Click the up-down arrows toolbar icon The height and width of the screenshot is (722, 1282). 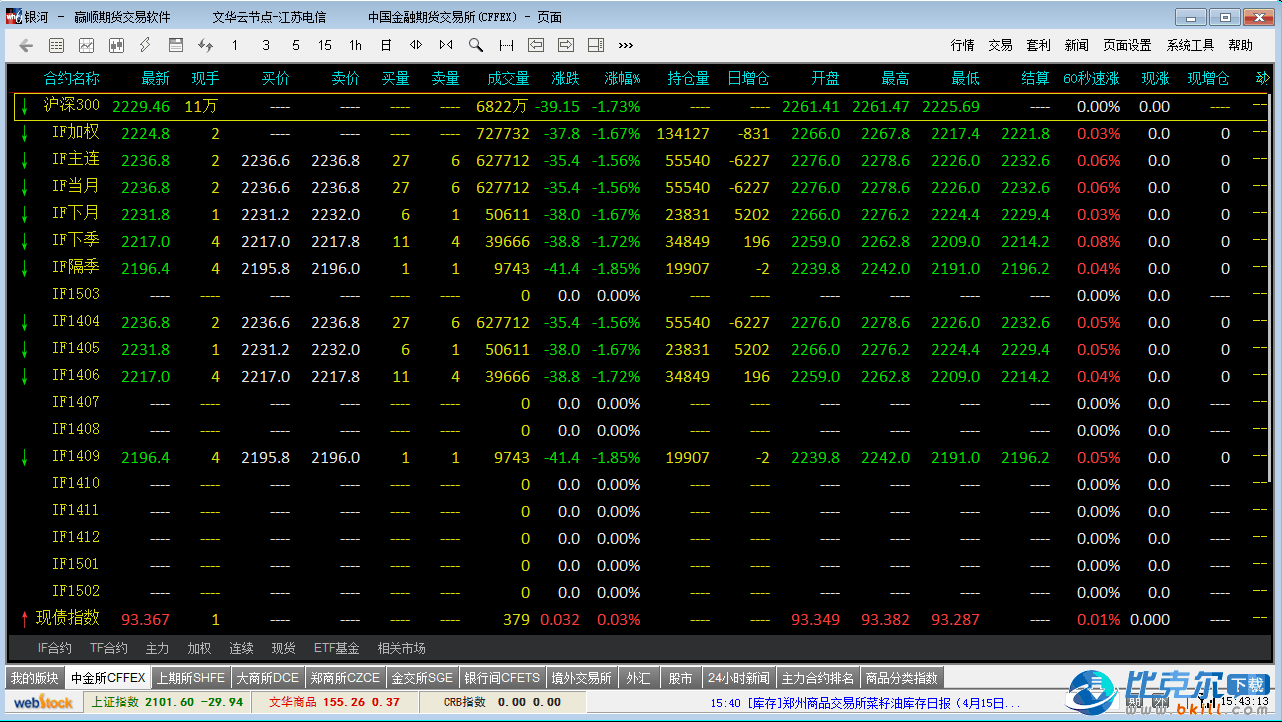tap(205, 45)
